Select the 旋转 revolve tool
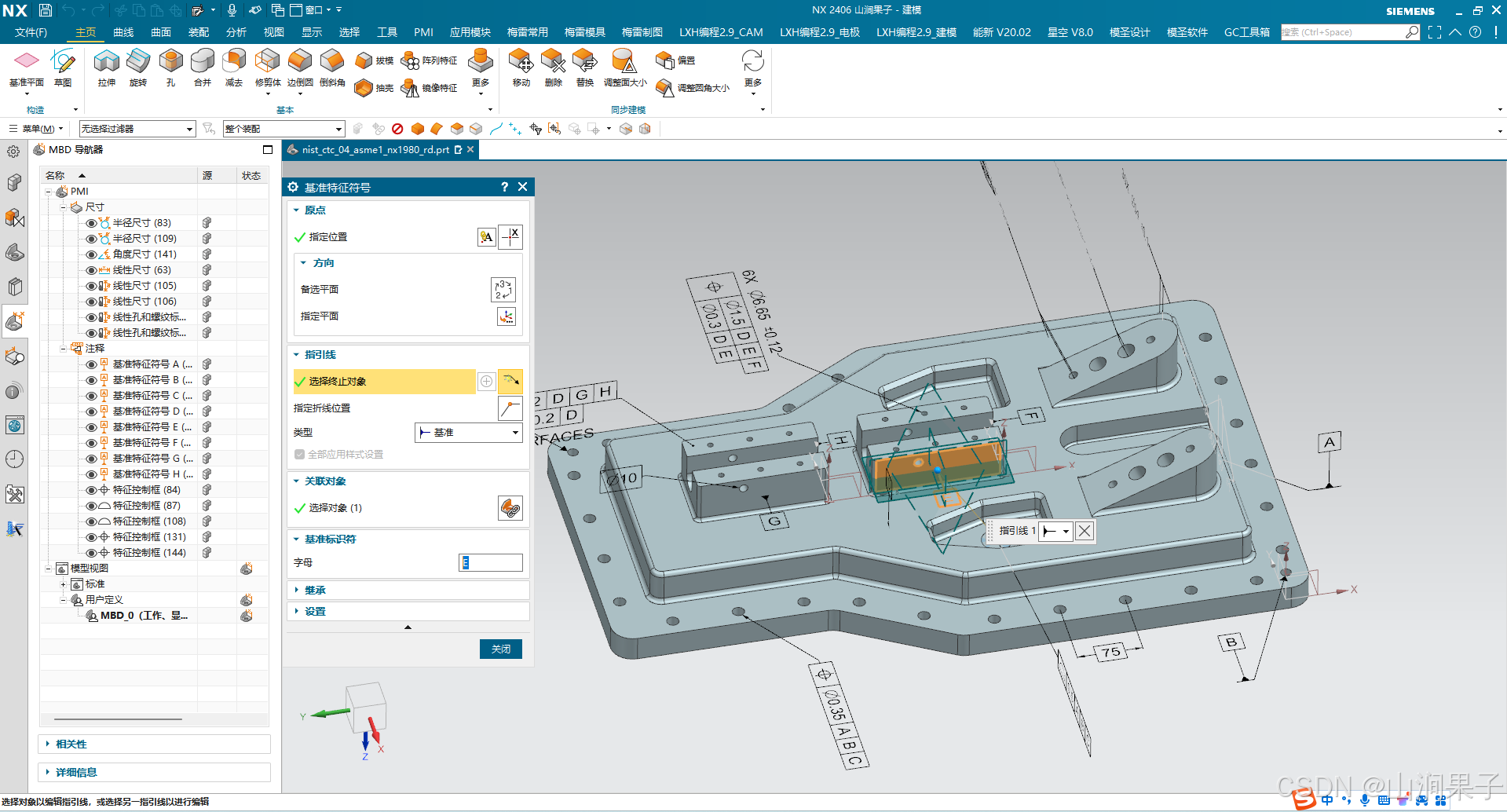The image size is (1507, 812). coord(138,68)
